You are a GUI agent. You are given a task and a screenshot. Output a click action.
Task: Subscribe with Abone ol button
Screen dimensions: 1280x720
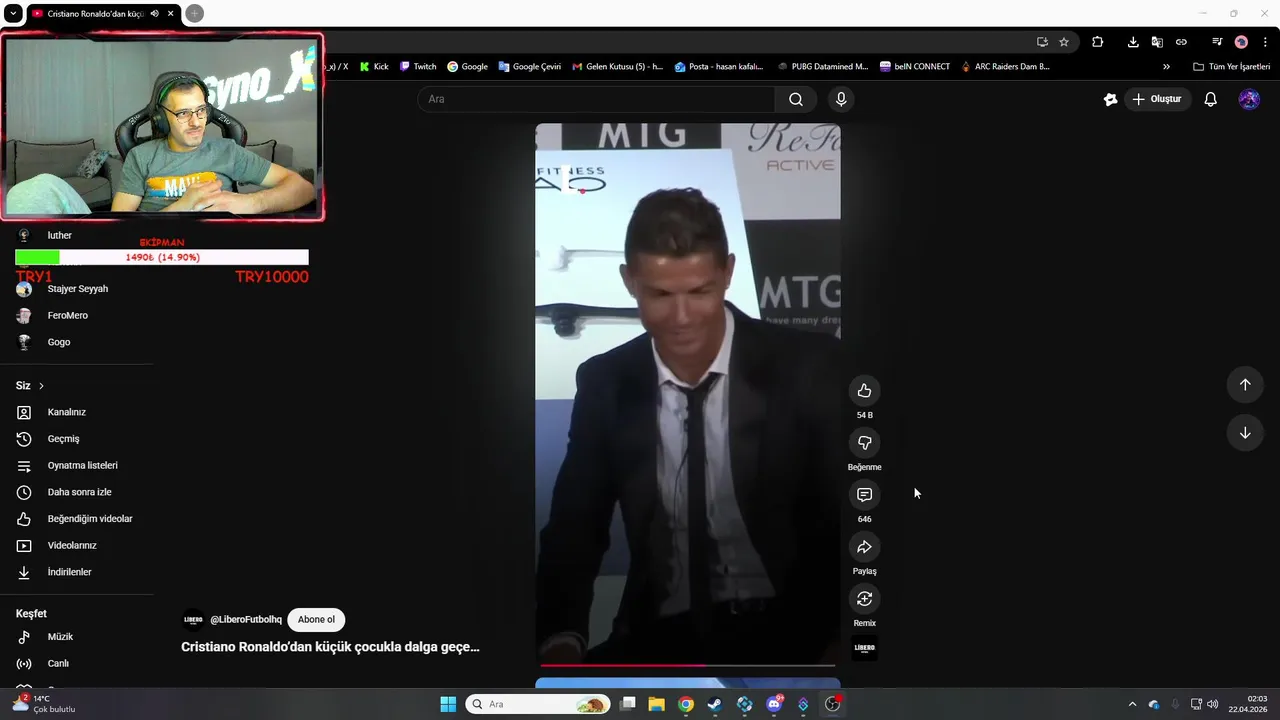tap(316, 620)
